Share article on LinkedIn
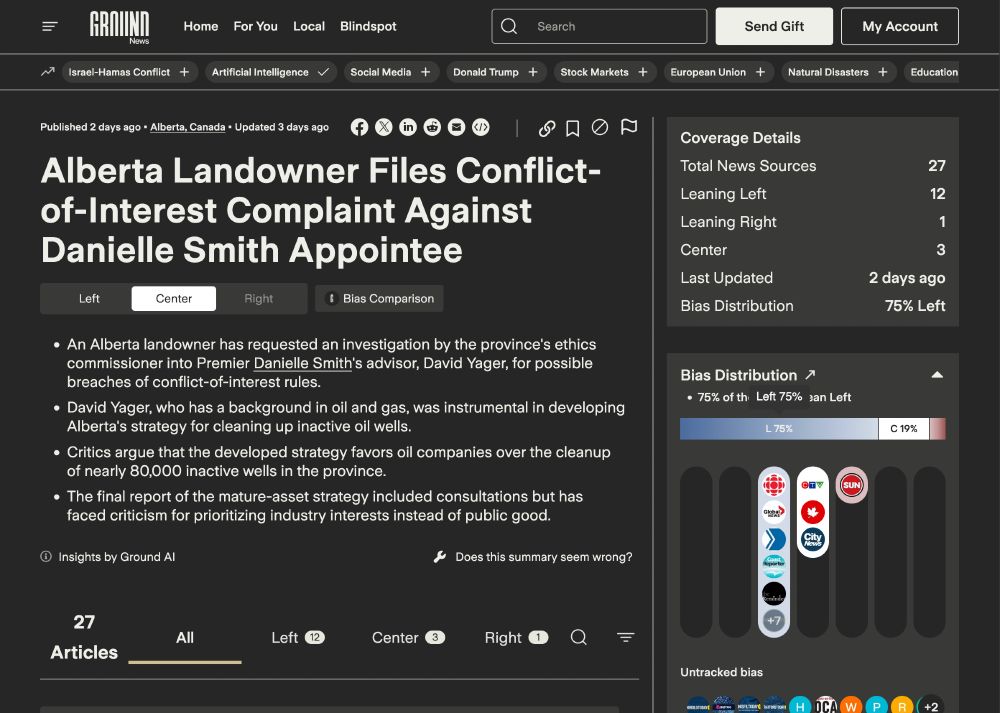 click(x=408, y=128)
